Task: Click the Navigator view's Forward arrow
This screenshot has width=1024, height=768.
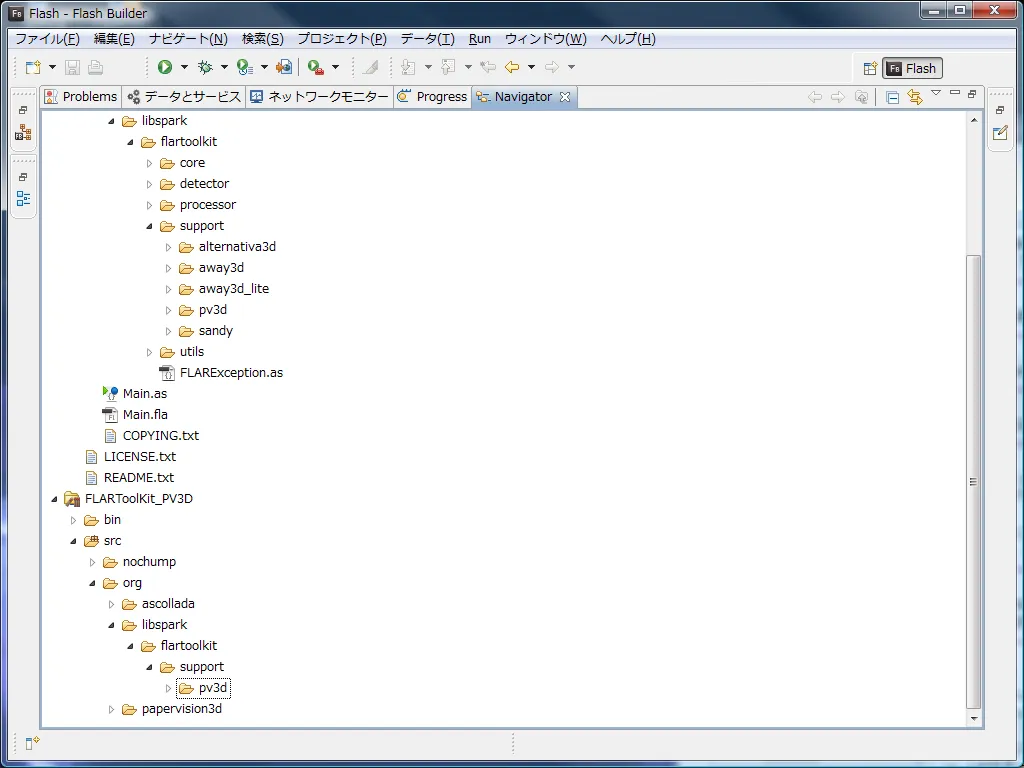Action: coord(838,97)
